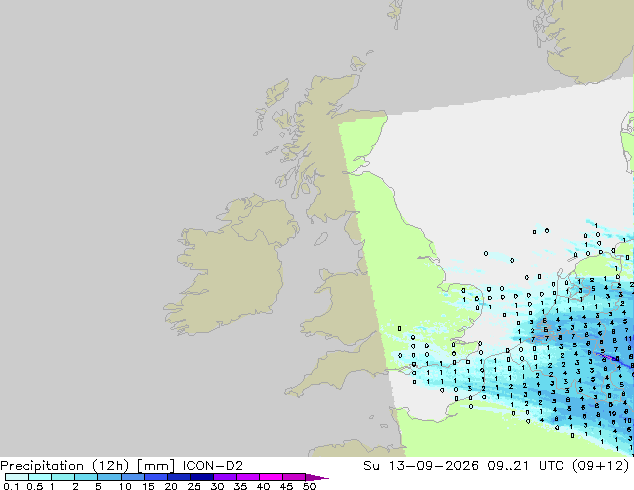Select the 30 mm purple legend swatch

(x=225, y=477)
